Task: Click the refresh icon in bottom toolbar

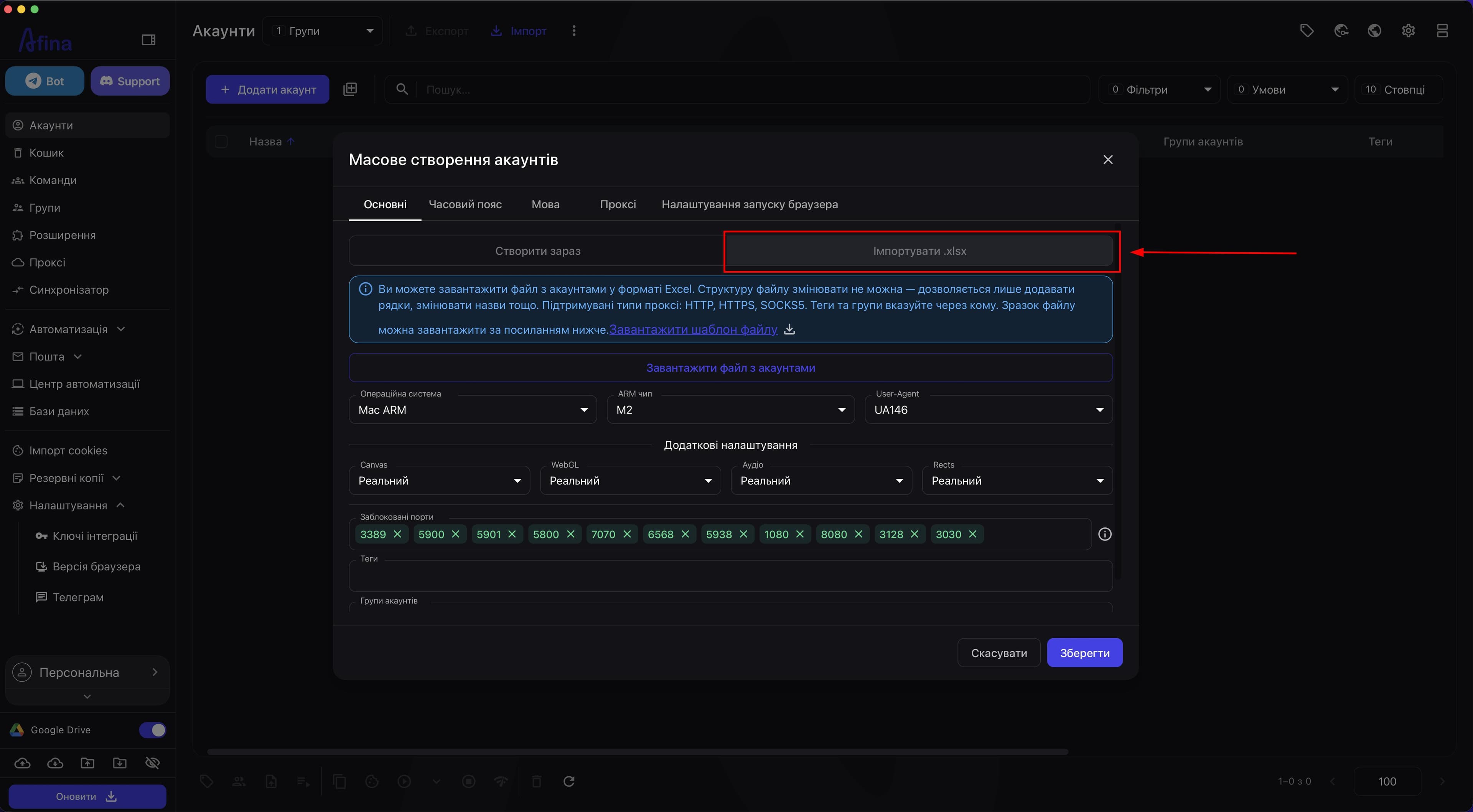Action: tap(569, 781)
